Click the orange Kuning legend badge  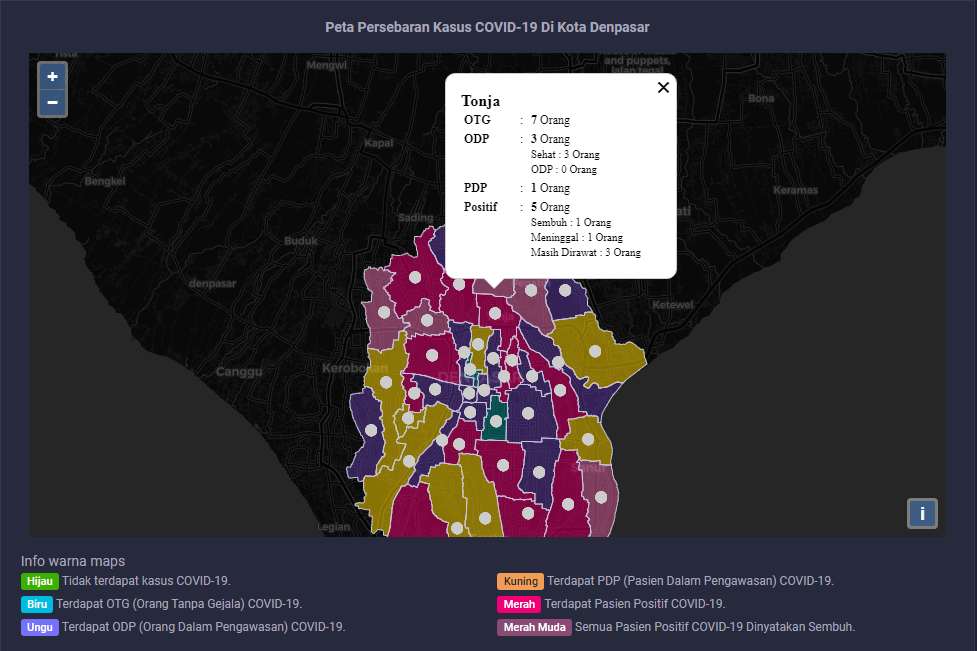coord(520,581)
